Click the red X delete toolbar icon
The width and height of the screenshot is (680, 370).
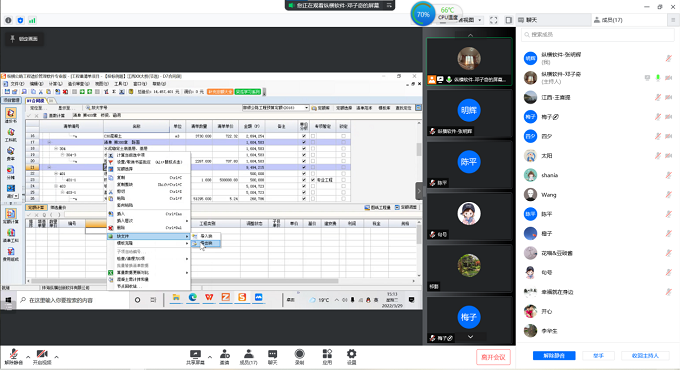(65, 92)
